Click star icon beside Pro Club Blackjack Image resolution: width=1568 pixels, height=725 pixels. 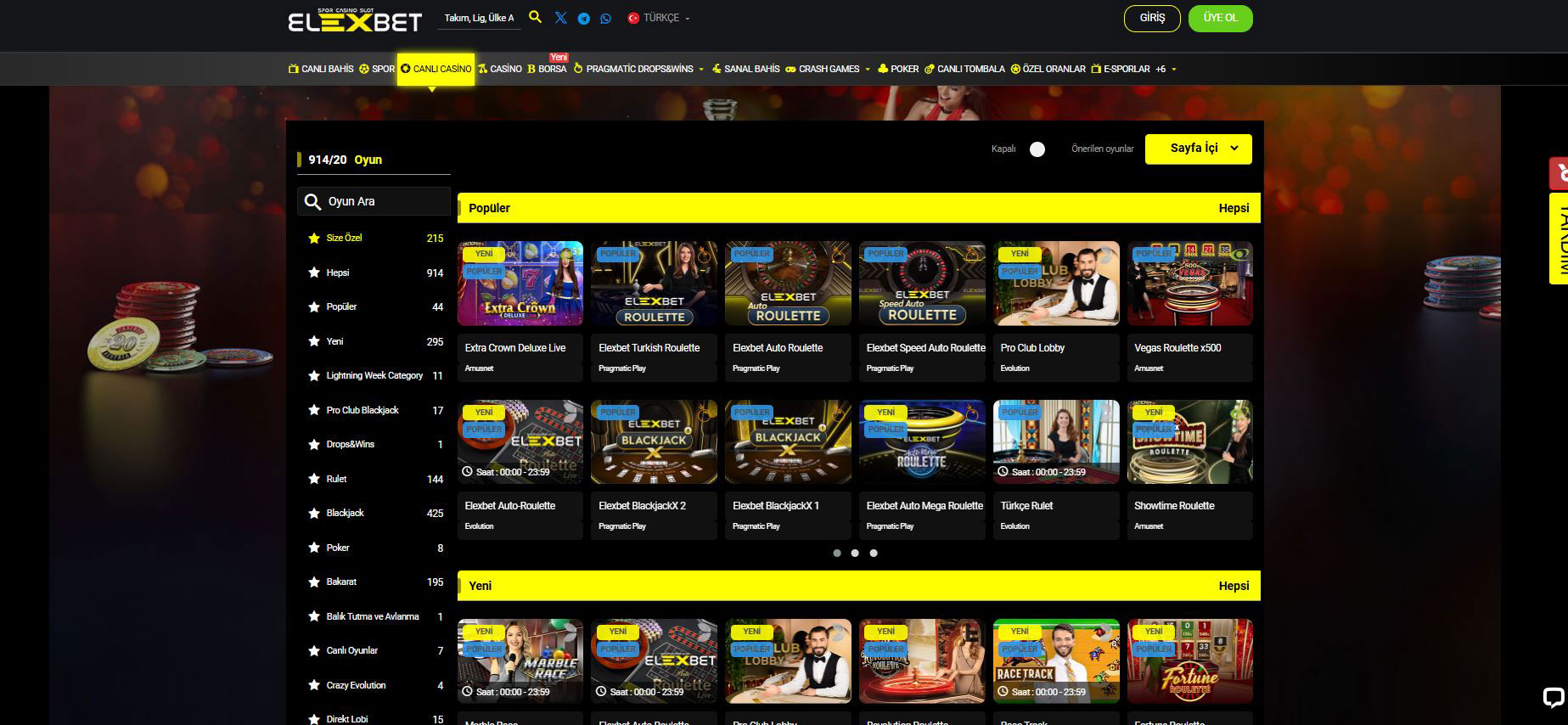(x=314, y=410)
